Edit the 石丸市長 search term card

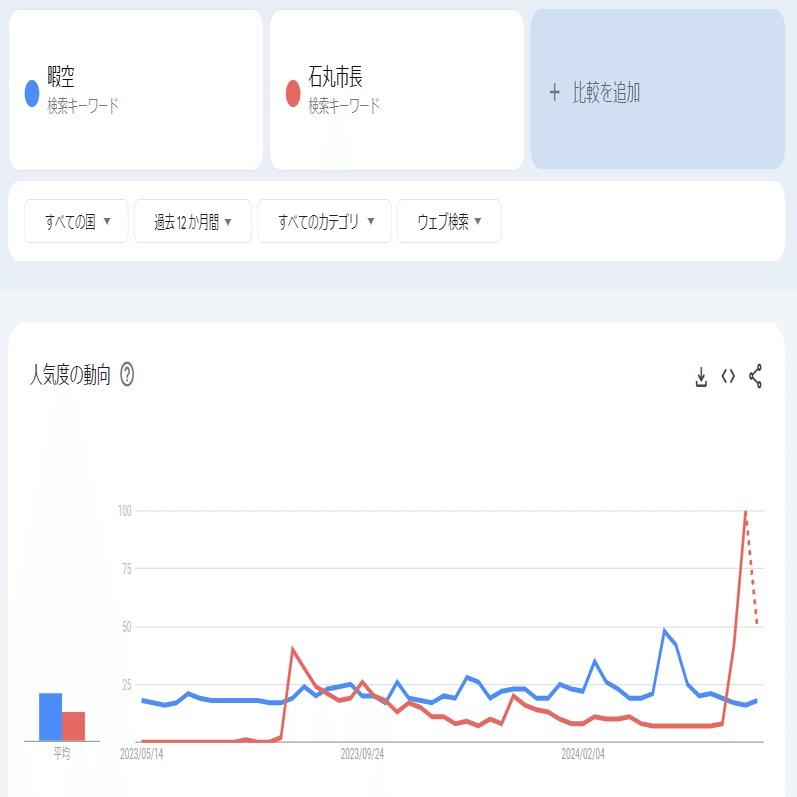coord(396,90)
